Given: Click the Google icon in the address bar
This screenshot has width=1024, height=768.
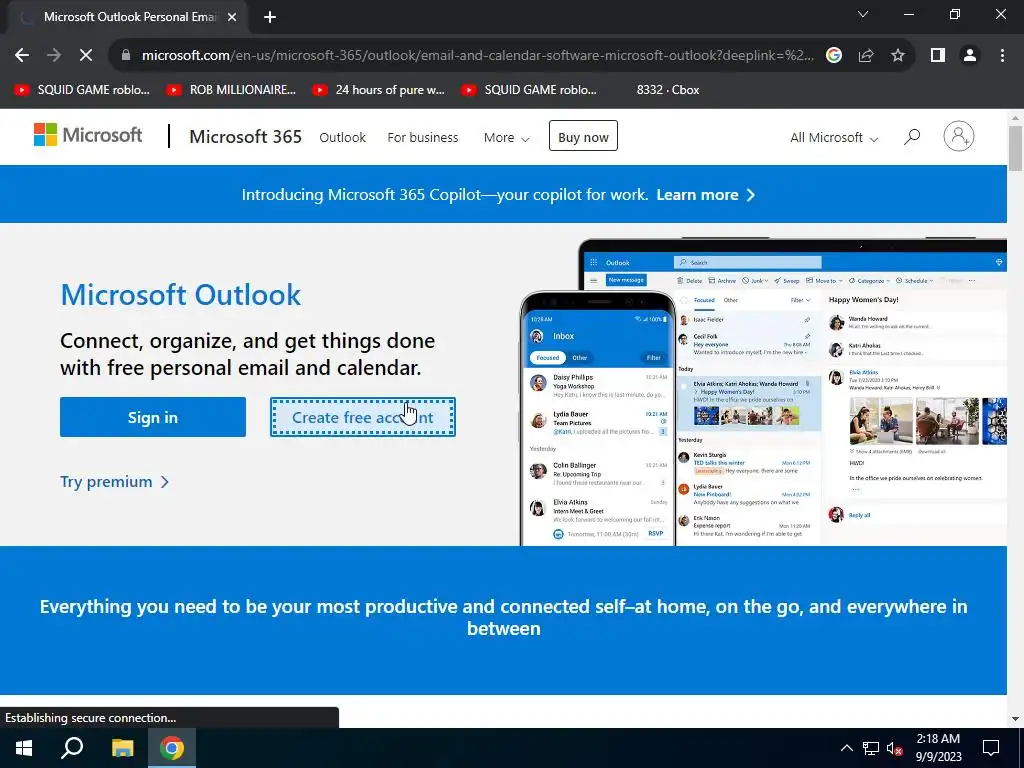Looking at the screenshot, I should tap(833, 56).
